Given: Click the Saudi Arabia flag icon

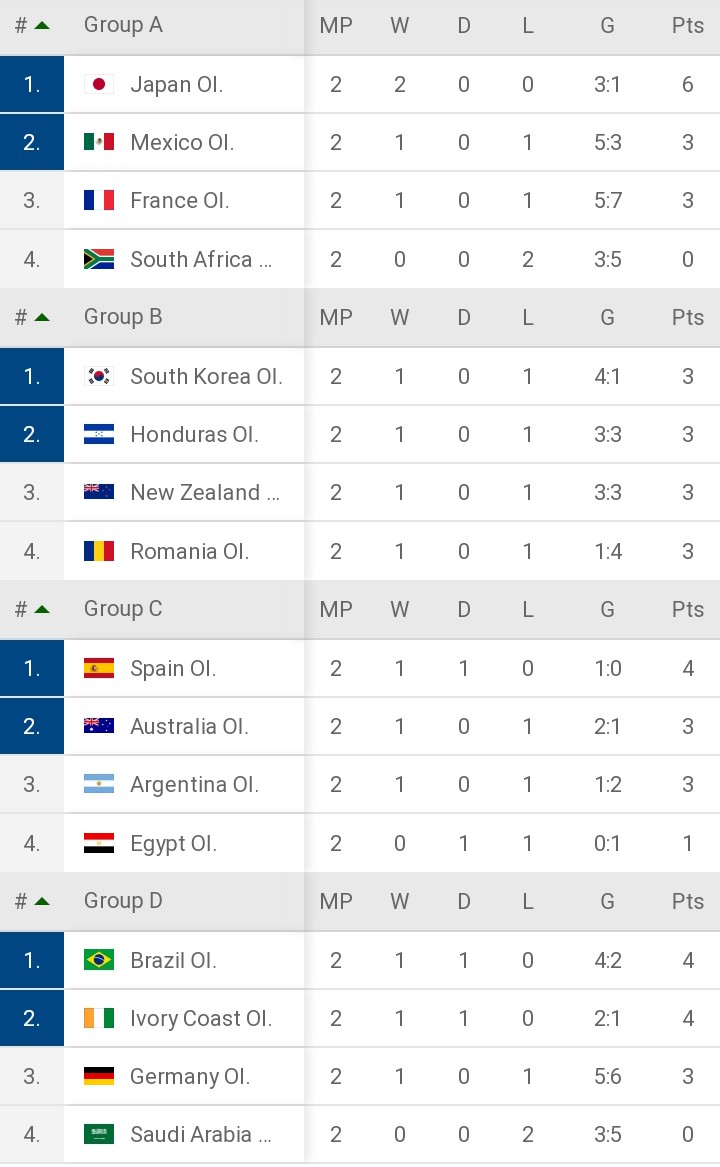Looking at the screenshot, I should (98, 1134).
